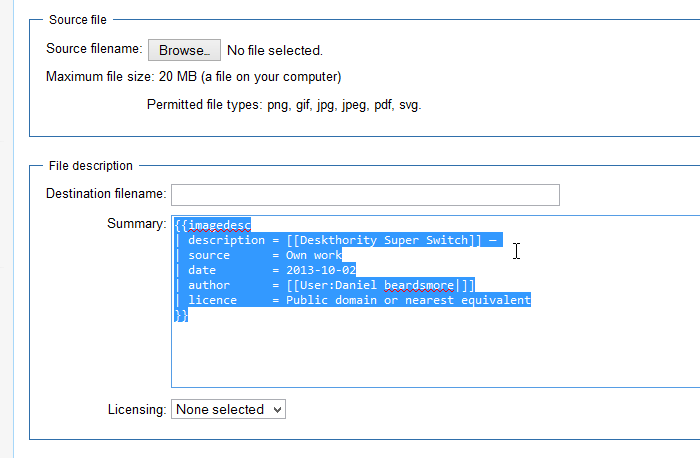Click the empty area of Summary box
This screenshot has width=700, height=458.
430,350
